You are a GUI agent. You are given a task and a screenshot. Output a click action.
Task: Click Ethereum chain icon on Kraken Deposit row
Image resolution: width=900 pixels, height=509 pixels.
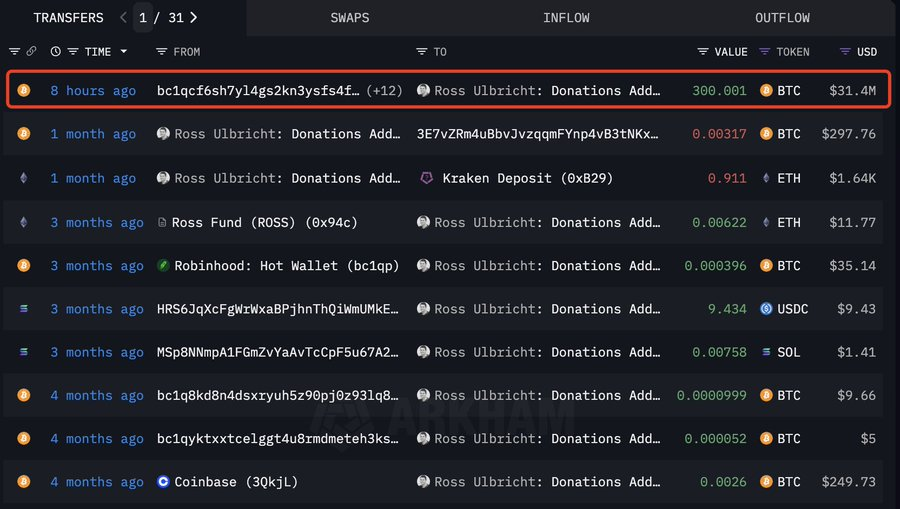pos(24,178)
